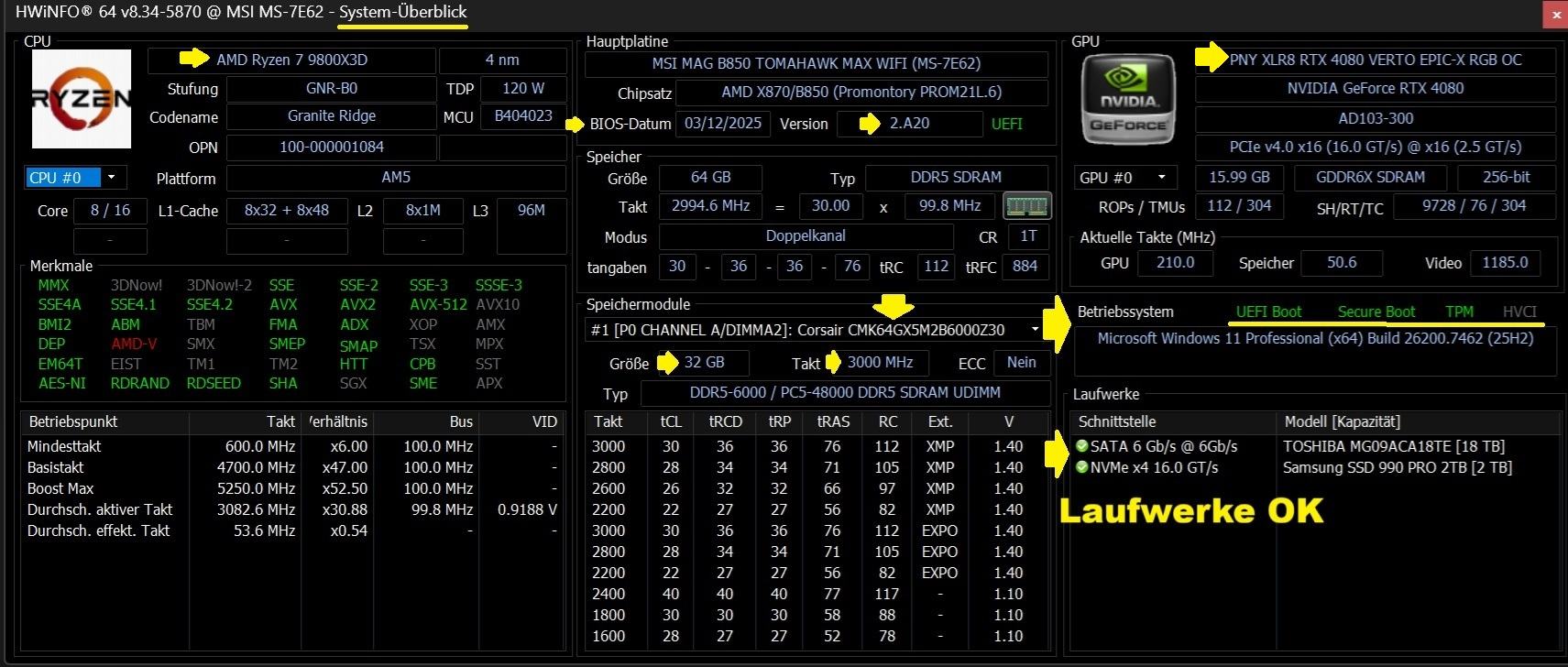Click the BIOS date 03/12/2025 value

point(723,124)
